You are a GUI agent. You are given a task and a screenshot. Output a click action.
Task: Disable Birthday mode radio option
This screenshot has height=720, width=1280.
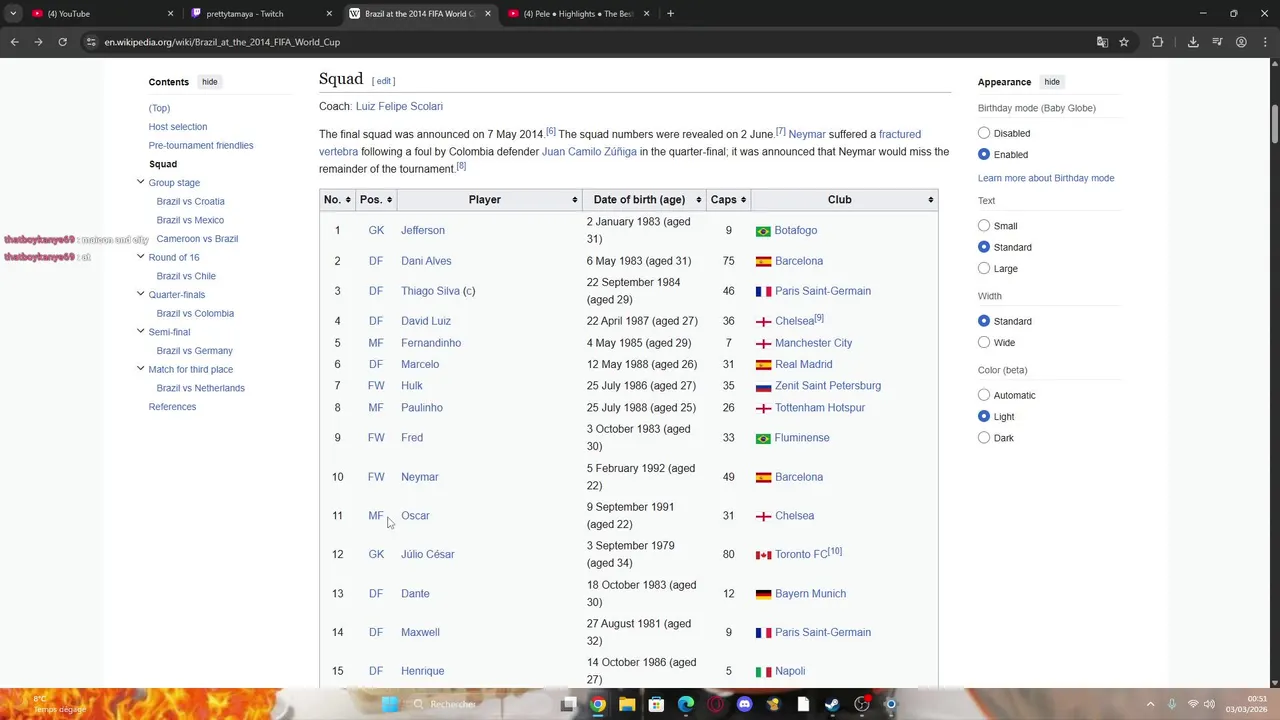click(x=984, y=133)
